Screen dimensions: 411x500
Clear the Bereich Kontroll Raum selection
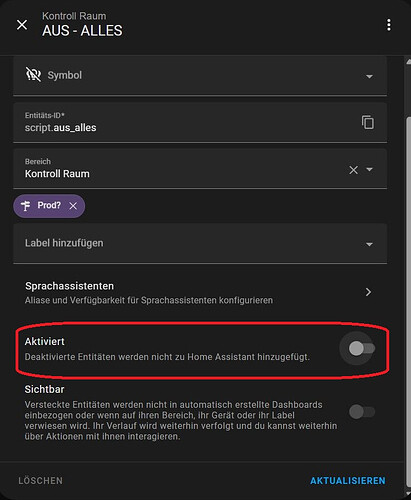pyautogui.click(x=353, y=170)
